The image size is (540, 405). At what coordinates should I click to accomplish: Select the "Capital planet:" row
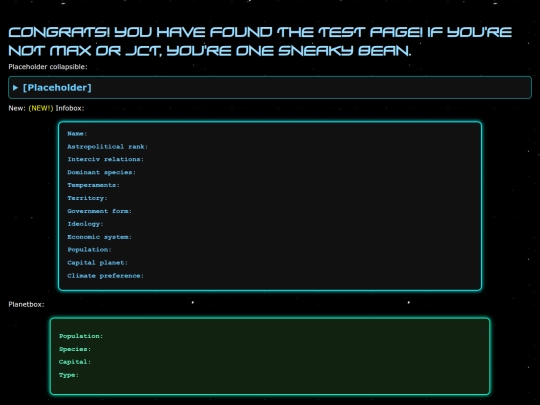97,263
